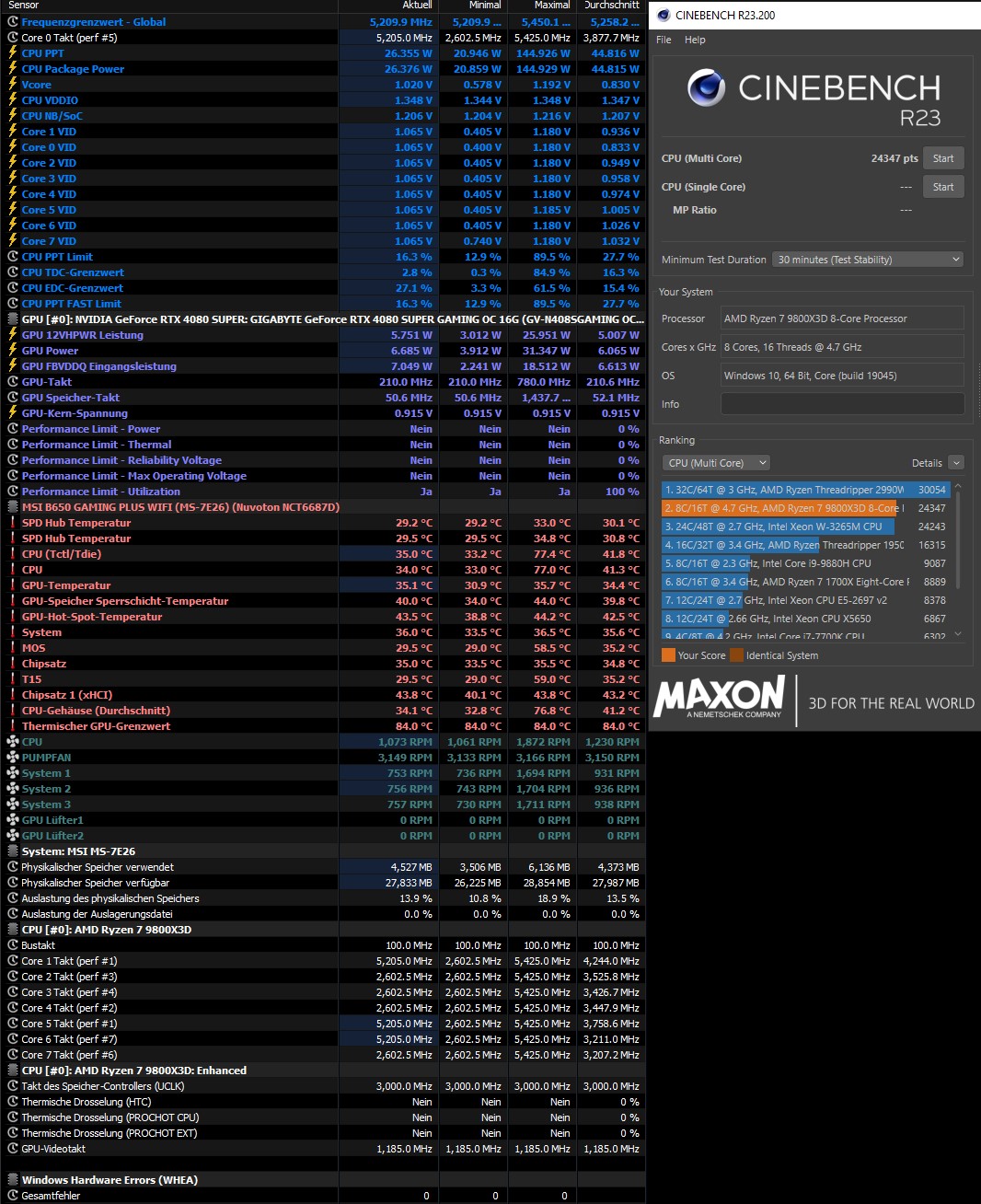Click the icon beside Windows Hardware Errors (WHEA)
The image size is (981, 1204).
click(12, 1180)
